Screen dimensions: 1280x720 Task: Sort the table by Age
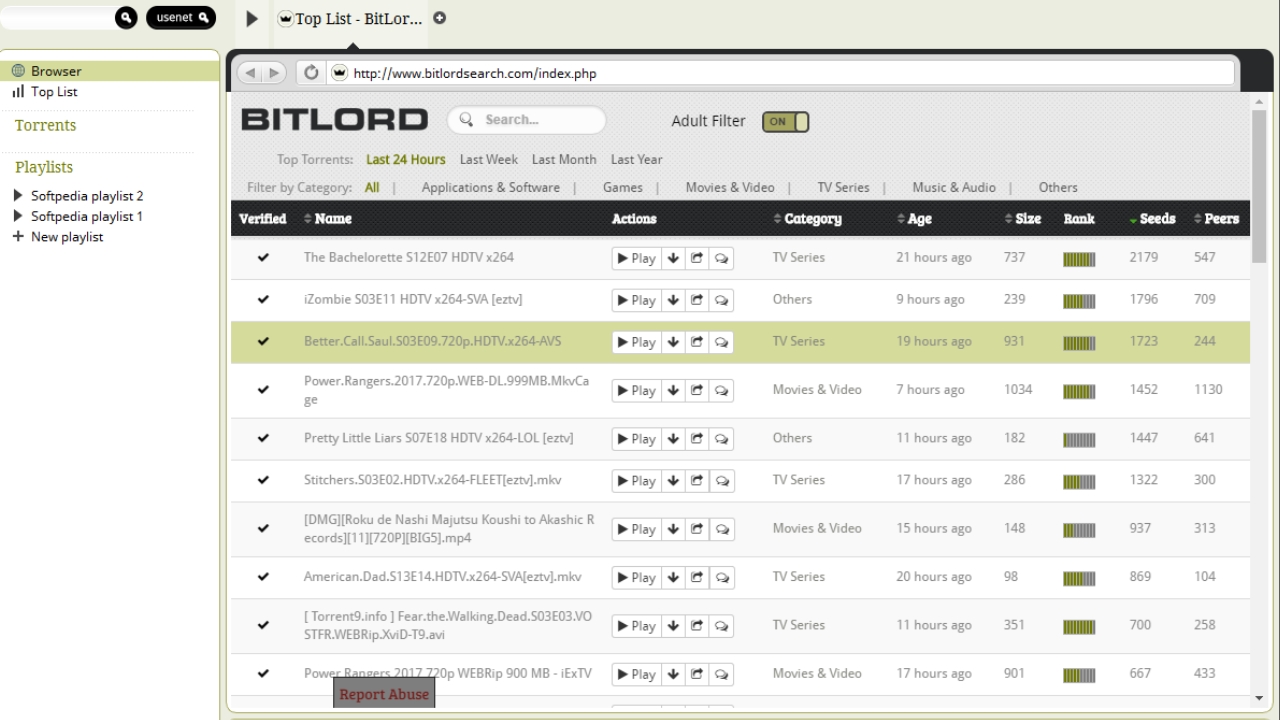[x=914, y=219]
